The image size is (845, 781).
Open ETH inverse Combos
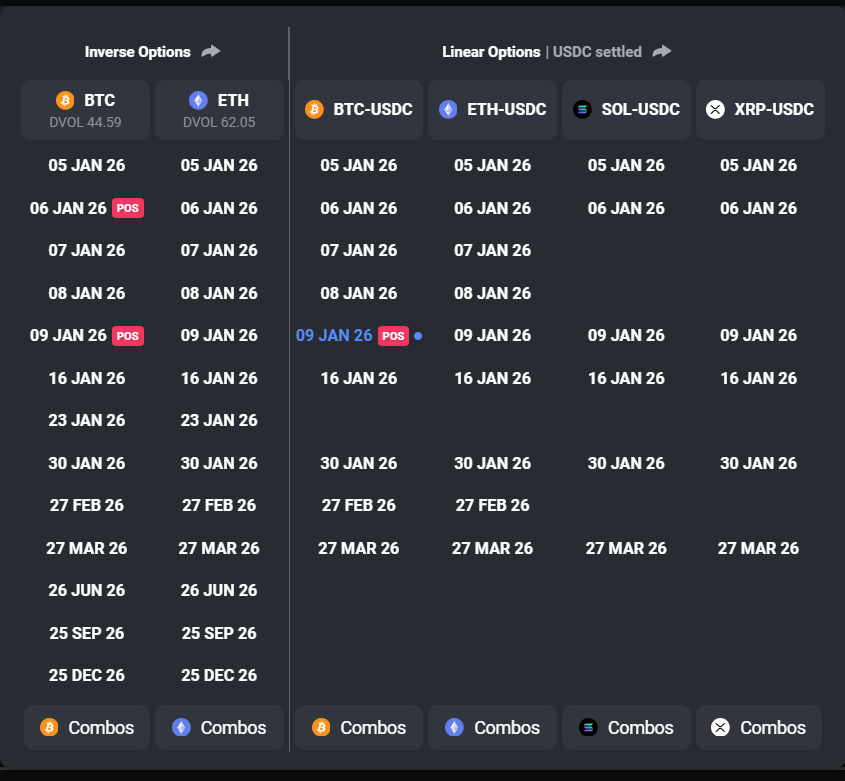(219, 728)
